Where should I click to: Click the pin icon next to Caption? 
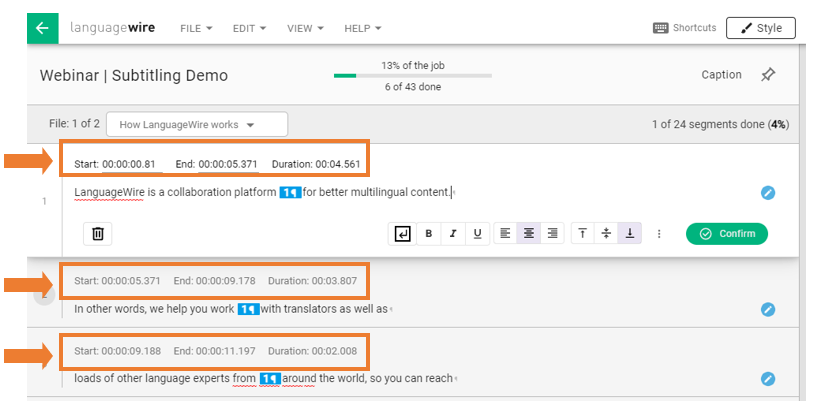(x=768, y=75)
